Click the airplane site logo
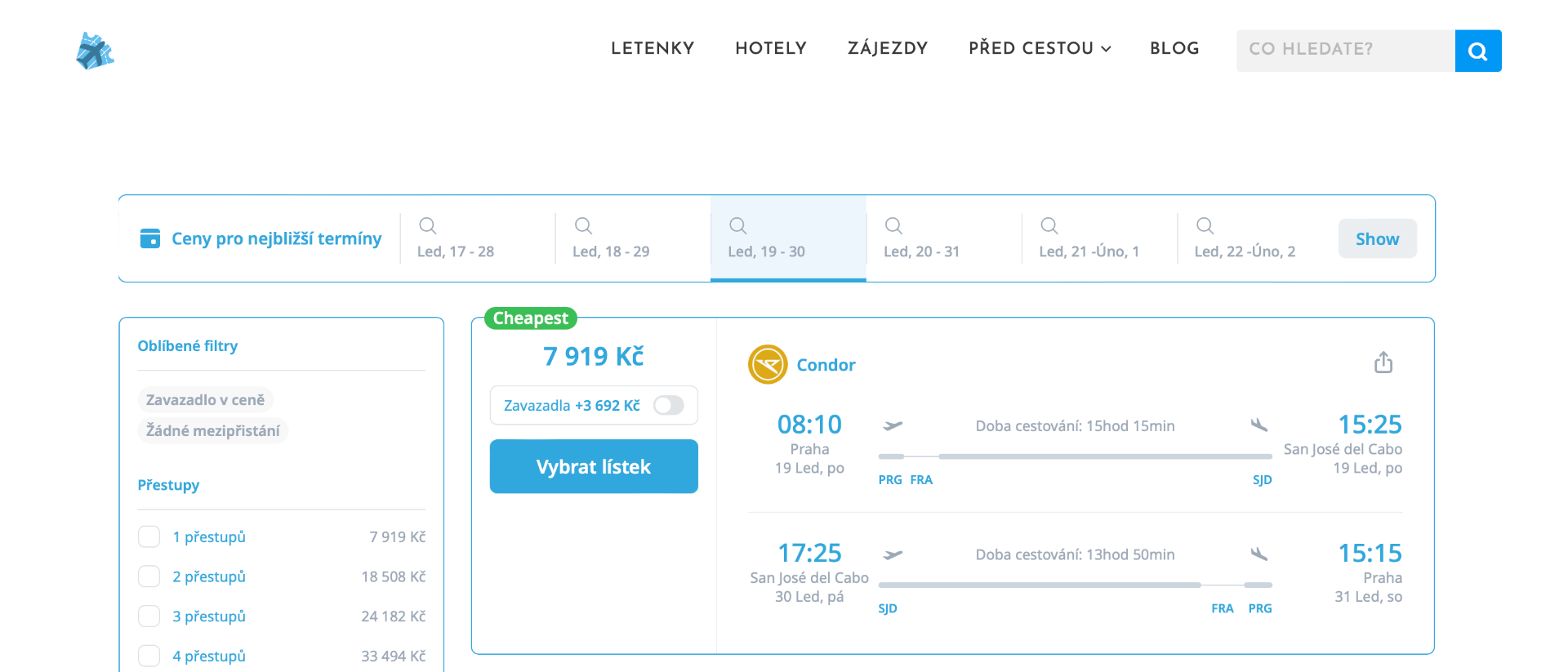1568x672 pixels. 95,51
